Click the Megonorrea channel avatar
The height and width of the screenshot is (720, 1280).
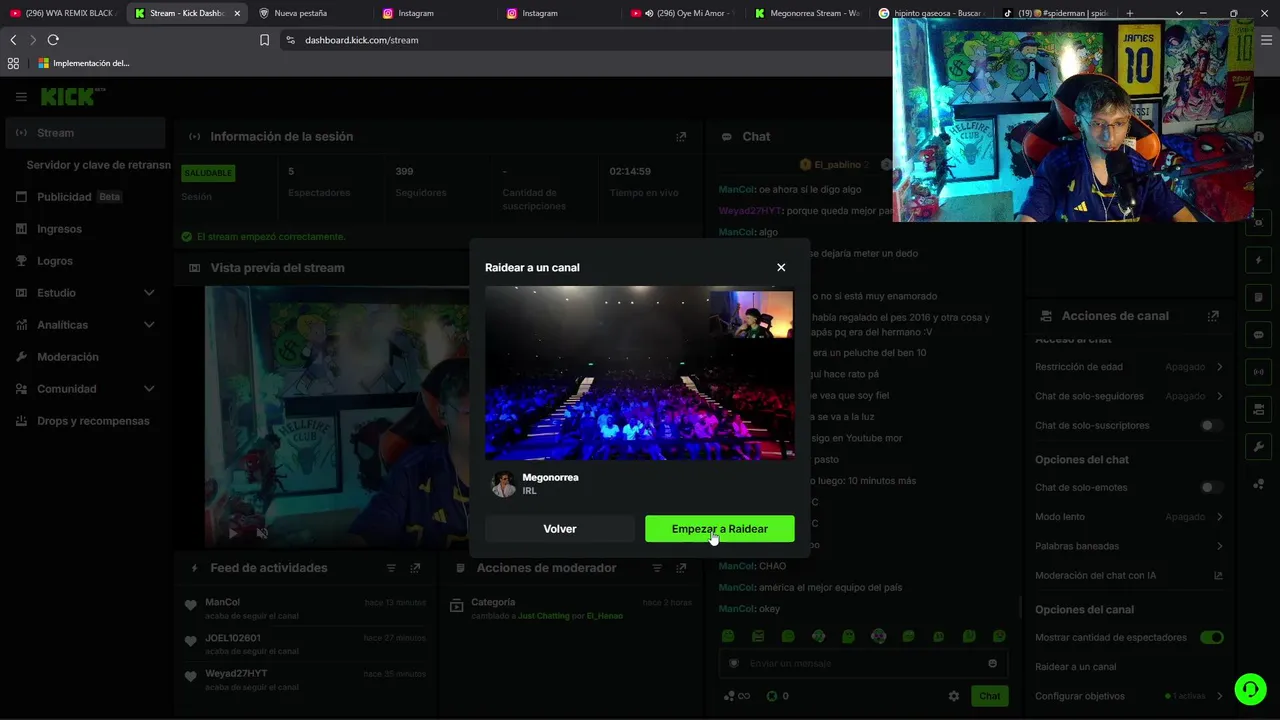pyautogui.click(x=504, y=484)
